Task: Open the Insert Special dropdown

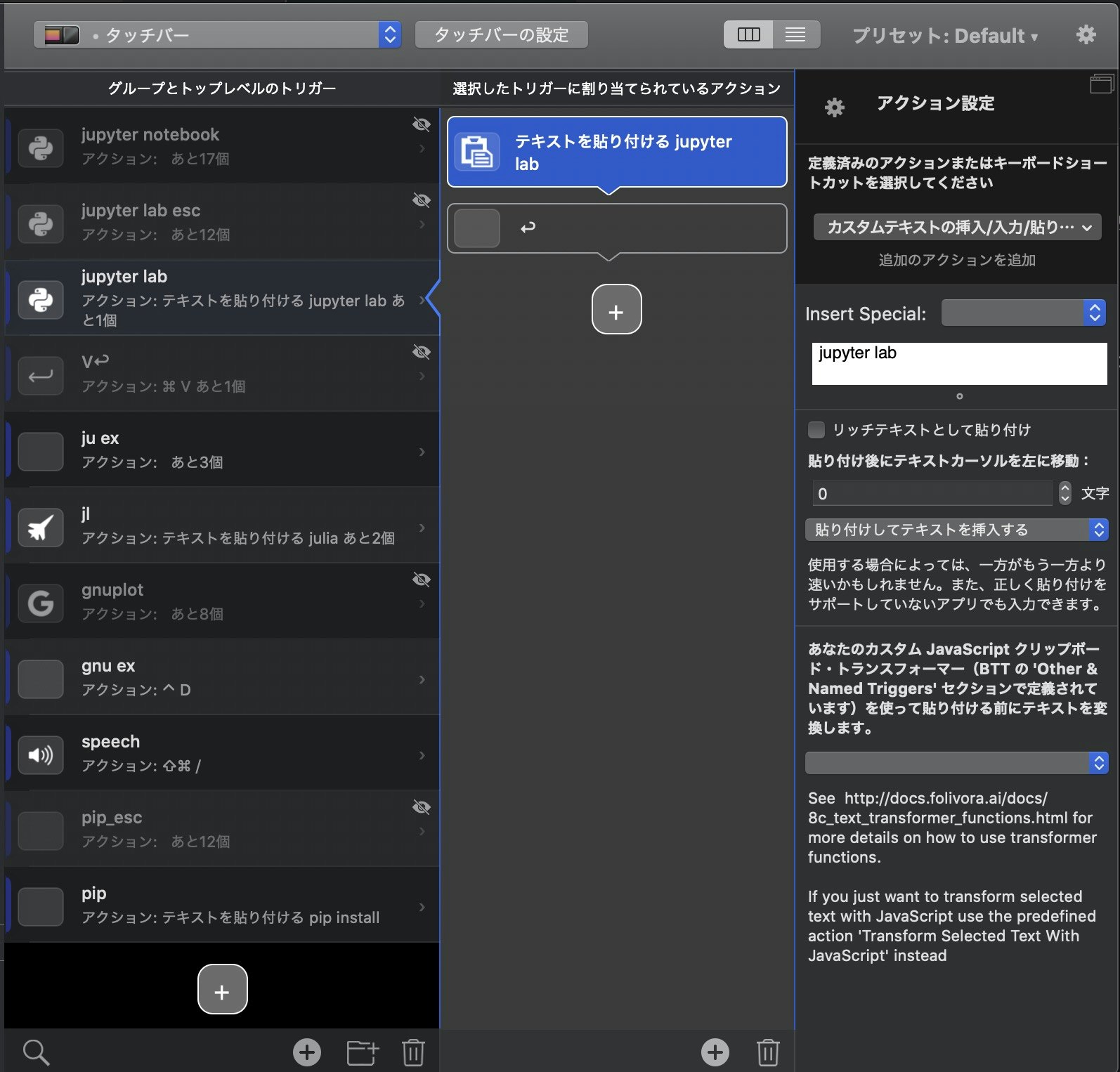Action: tap(1024, 313)
